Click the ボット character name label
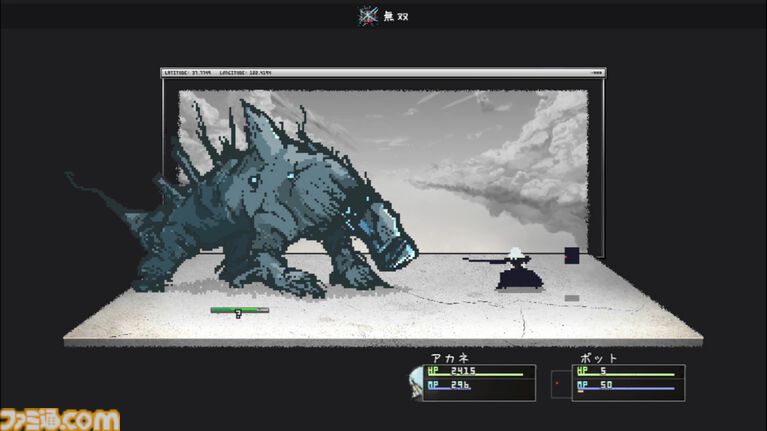The height and width of the screenshot is (431, 767). [599, 358]
